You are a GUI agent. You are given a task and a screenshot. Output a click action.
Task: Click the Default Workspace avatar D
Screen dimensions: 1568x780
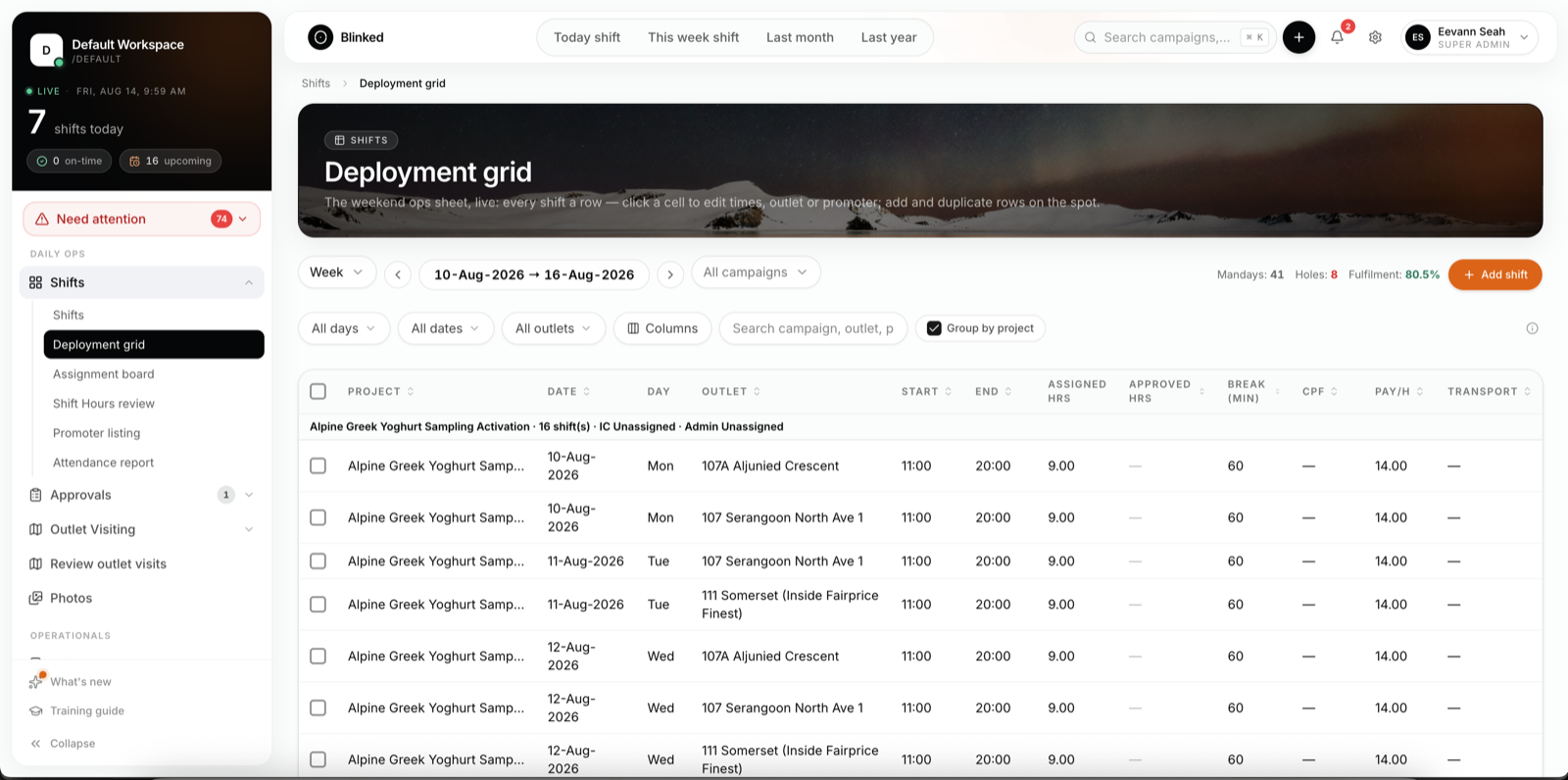pyautogui.click(x=46, y=50)
